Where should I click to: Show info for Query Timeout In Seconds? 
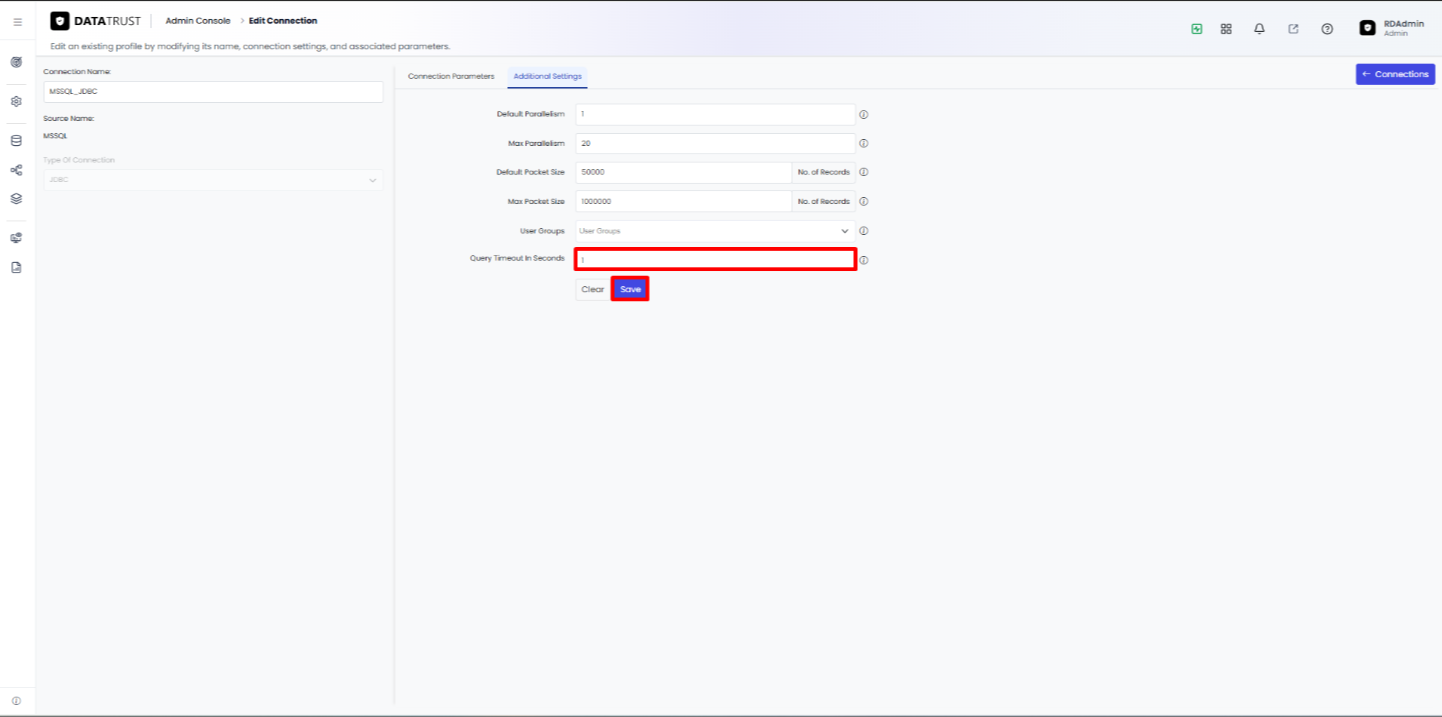(864, 260)
